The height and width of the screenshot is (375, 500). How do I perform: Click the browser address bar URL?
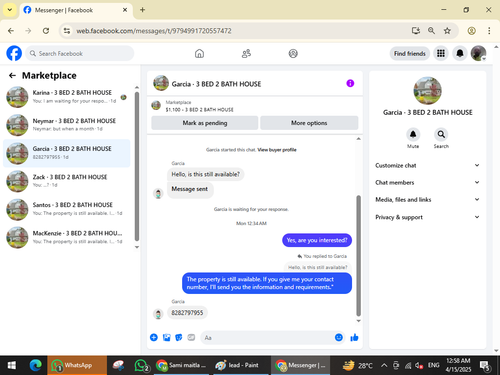[x=154, y=31]
